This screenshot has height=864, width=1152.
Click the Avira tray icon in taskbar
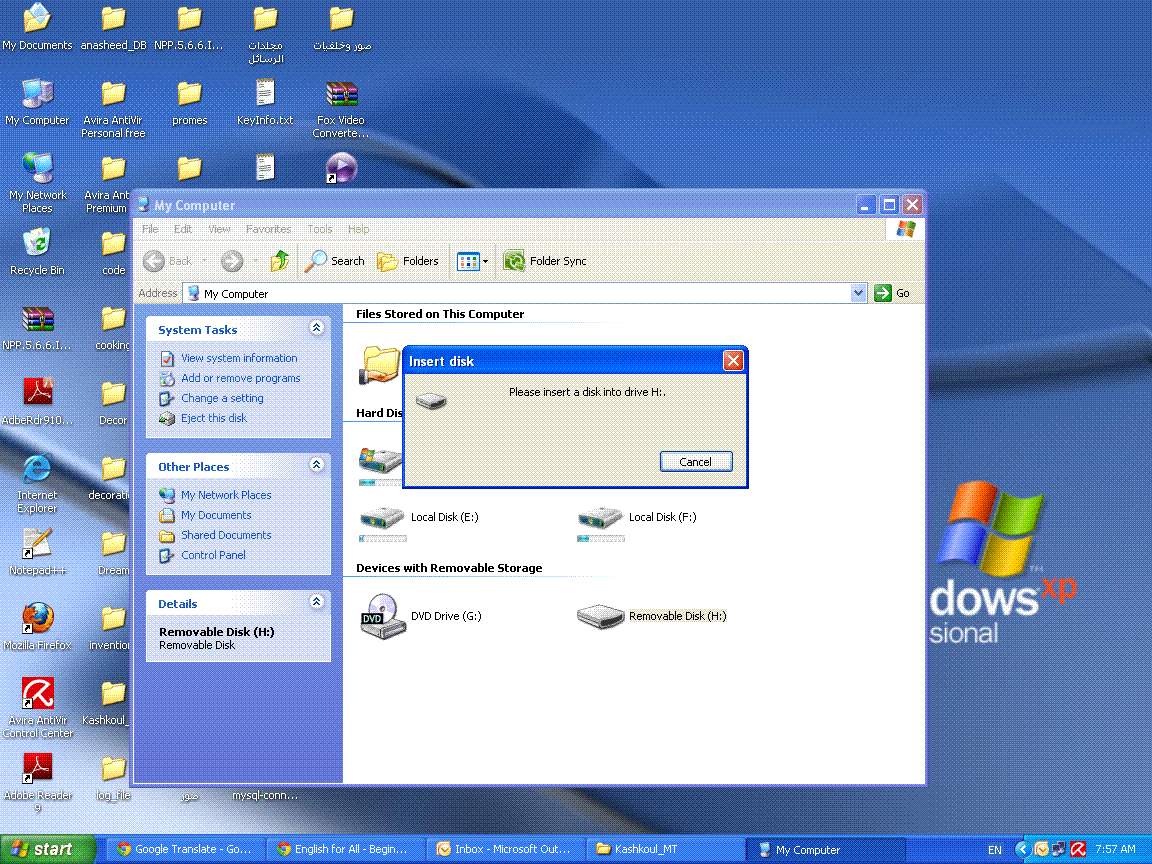click(x=1078, y=849)
